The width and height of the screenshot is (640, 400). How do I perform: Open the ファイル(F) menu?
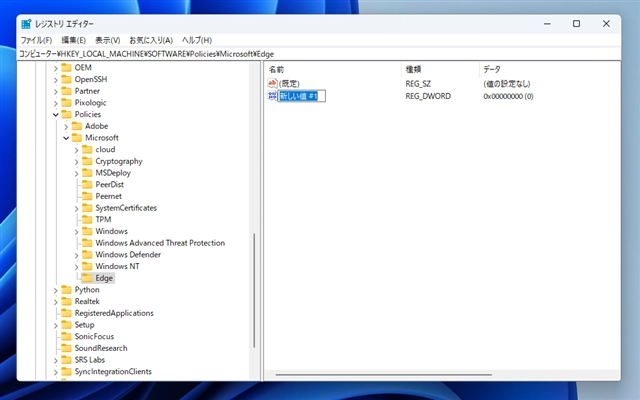pyautogui.click(x=36, y=40)
